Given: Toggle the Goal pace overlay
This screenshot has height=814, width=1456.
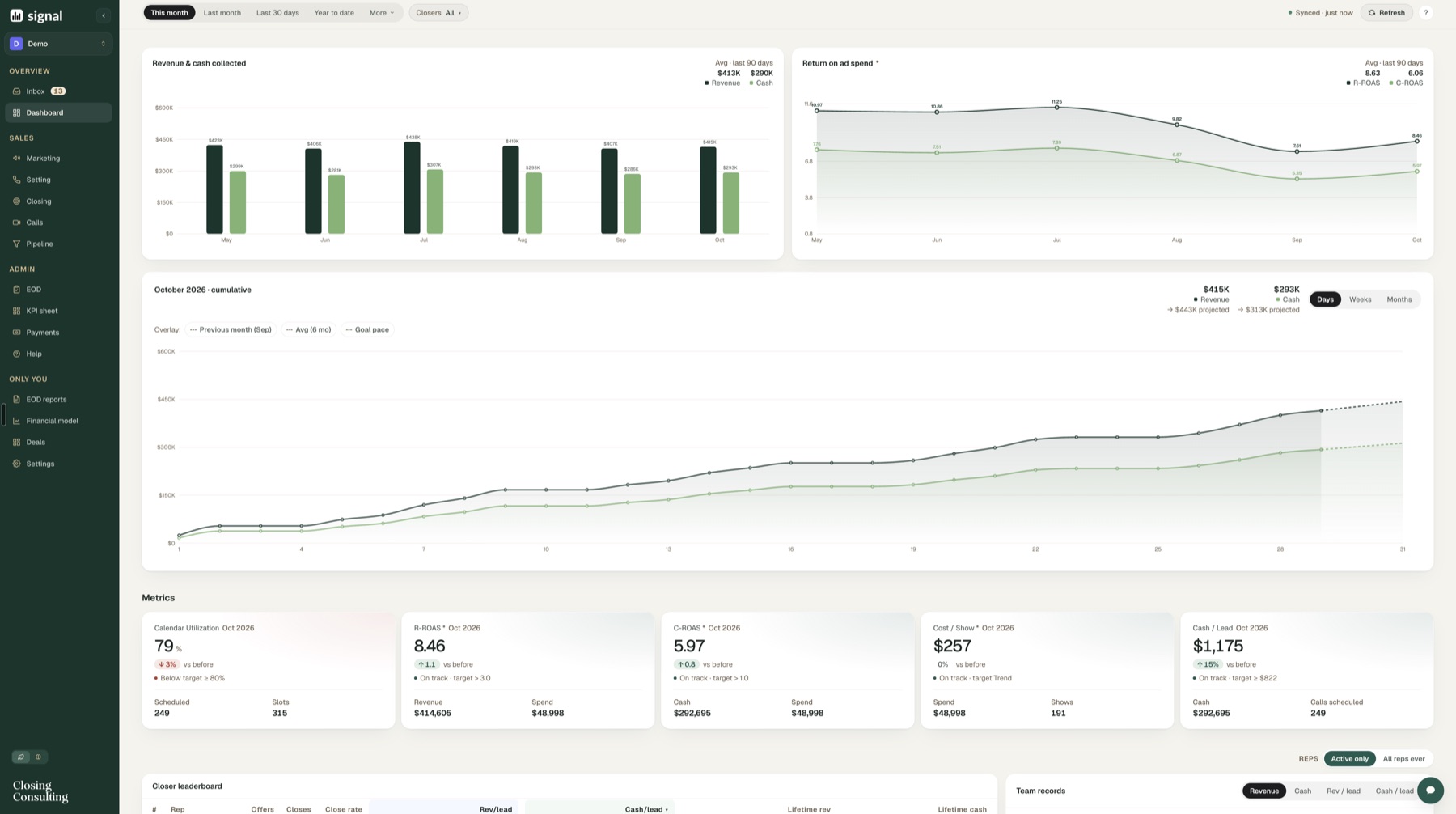Looking at the screenshot, I should (367, 329).
